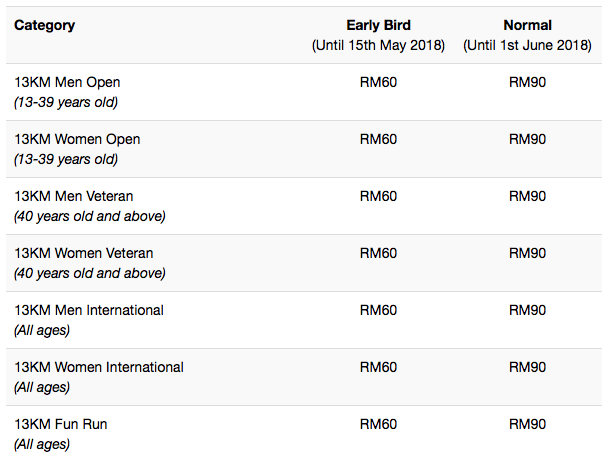Click the Until 1st June 2018 deadline text
This screenshot has height=475, width=611.
click(x=527, y=45)
